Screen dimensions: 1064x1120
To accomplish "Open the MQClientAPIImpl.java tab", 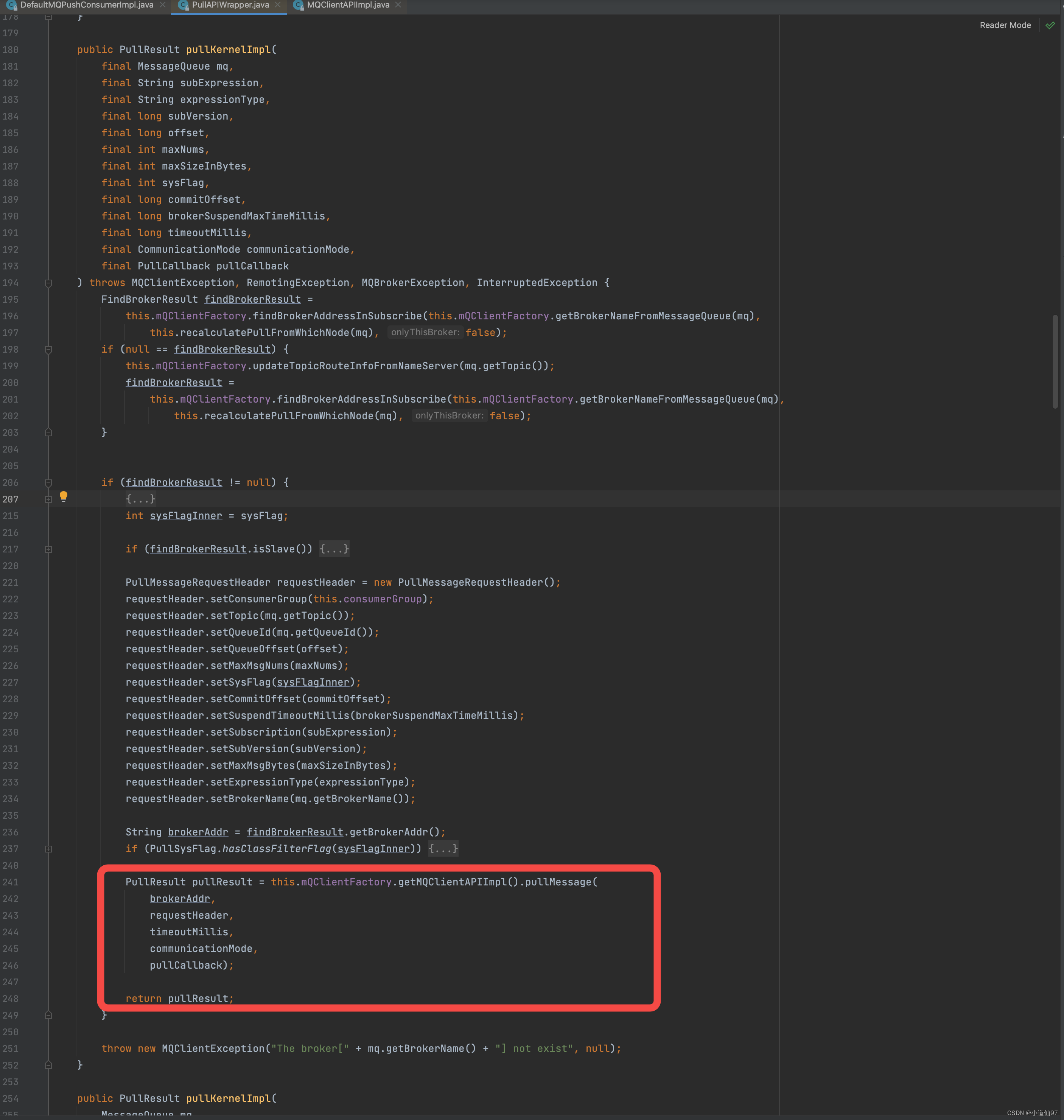I will click(x=348, y=5).
